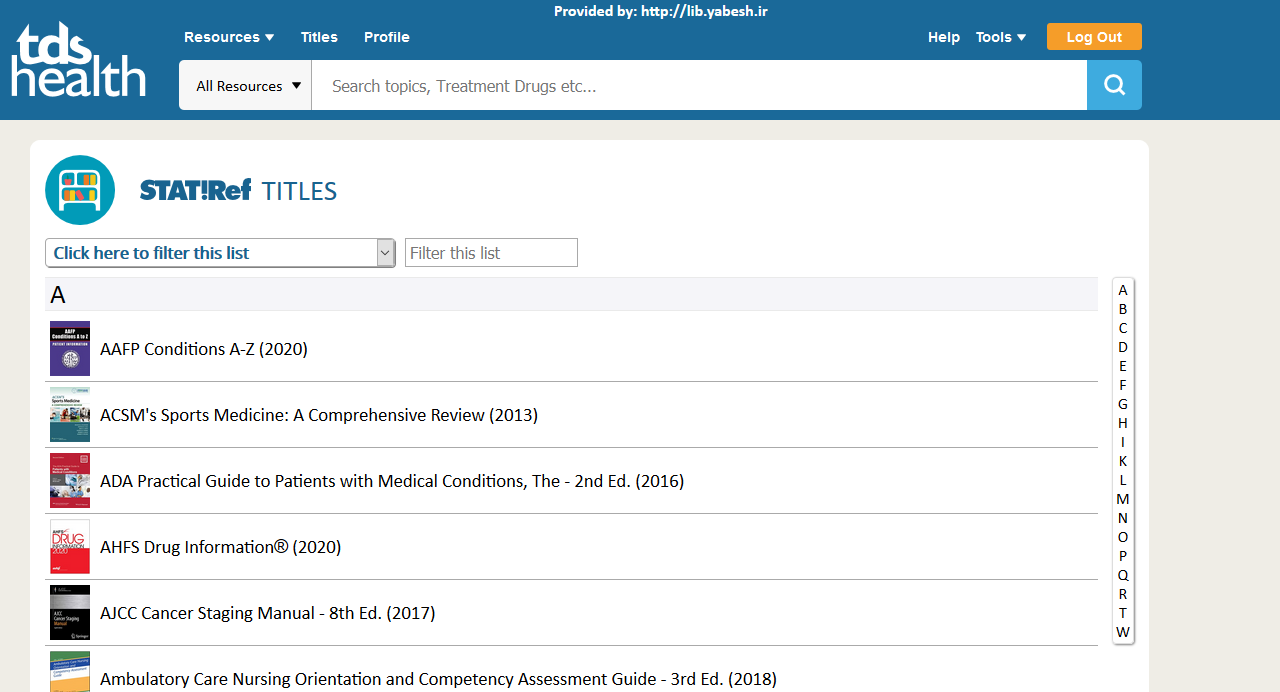The width and height of the screenshot is (1280, 692).
Task: Jump to letter F in index
Action: tap(1123, 385)
